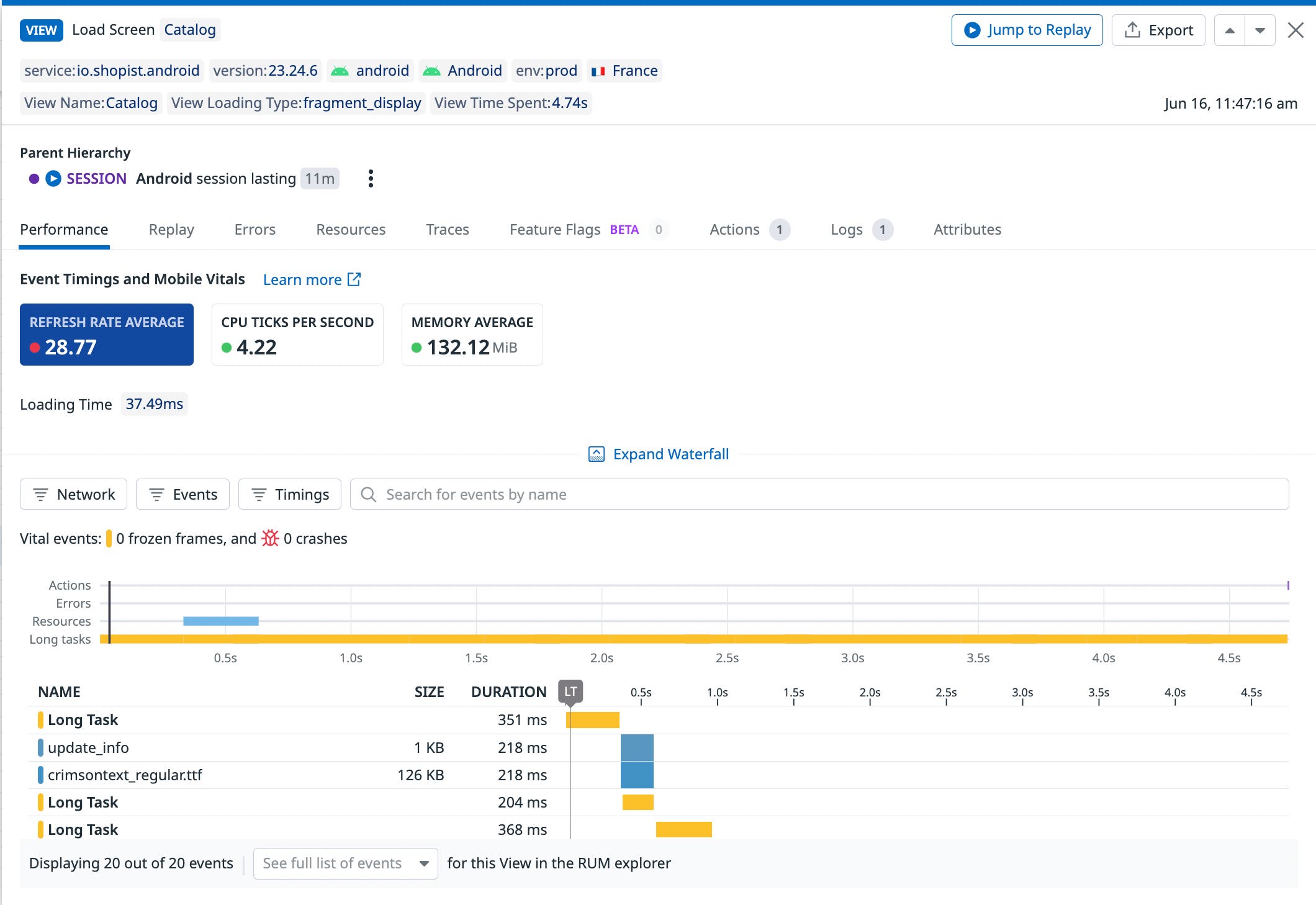The image size is (1316, 905).
Task: Toggle the Timings filter
Action: [289, 494]
